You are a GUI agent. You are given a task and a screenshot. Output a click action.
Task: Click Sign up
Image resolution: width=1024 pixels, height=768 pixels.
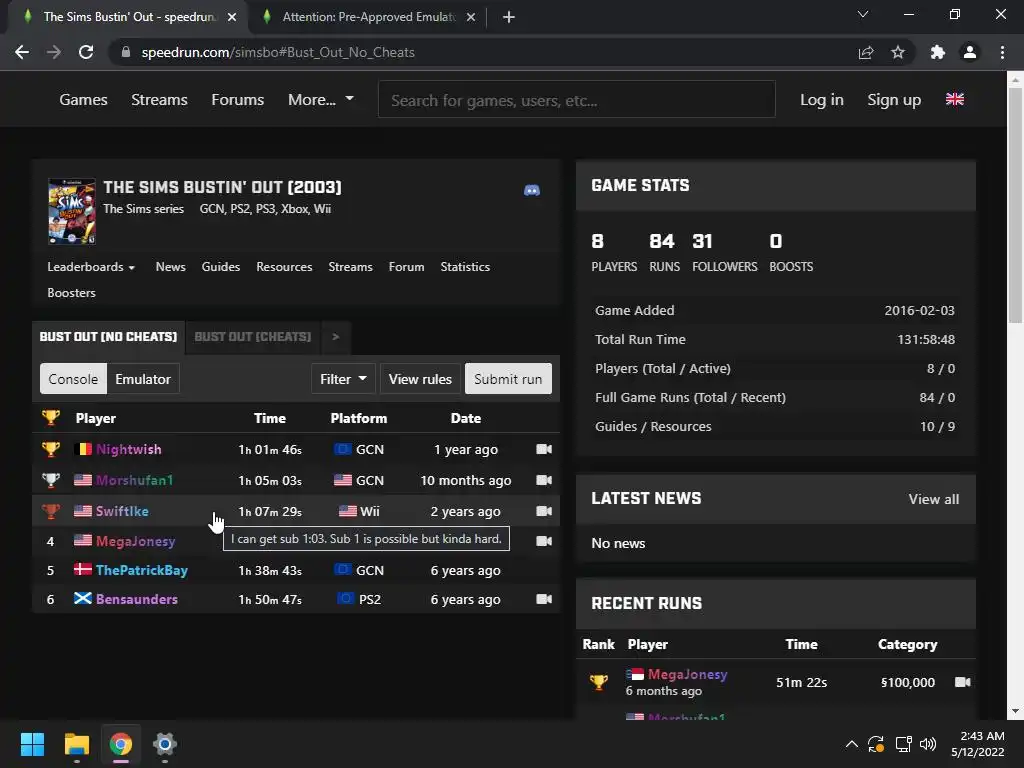pos(894,99)
